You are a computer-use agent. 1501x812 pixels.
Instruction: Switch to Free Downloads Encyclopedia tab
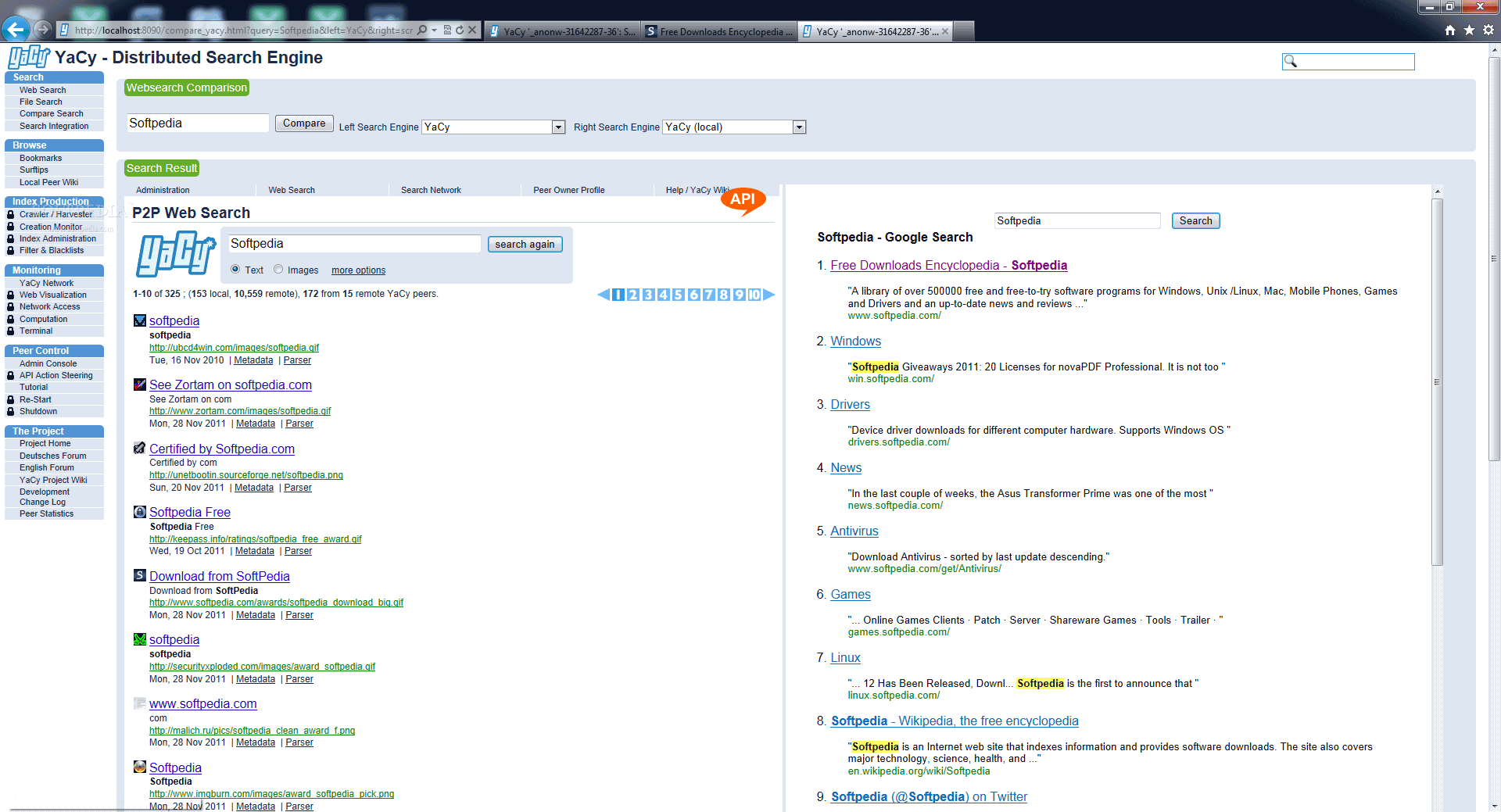719,31
